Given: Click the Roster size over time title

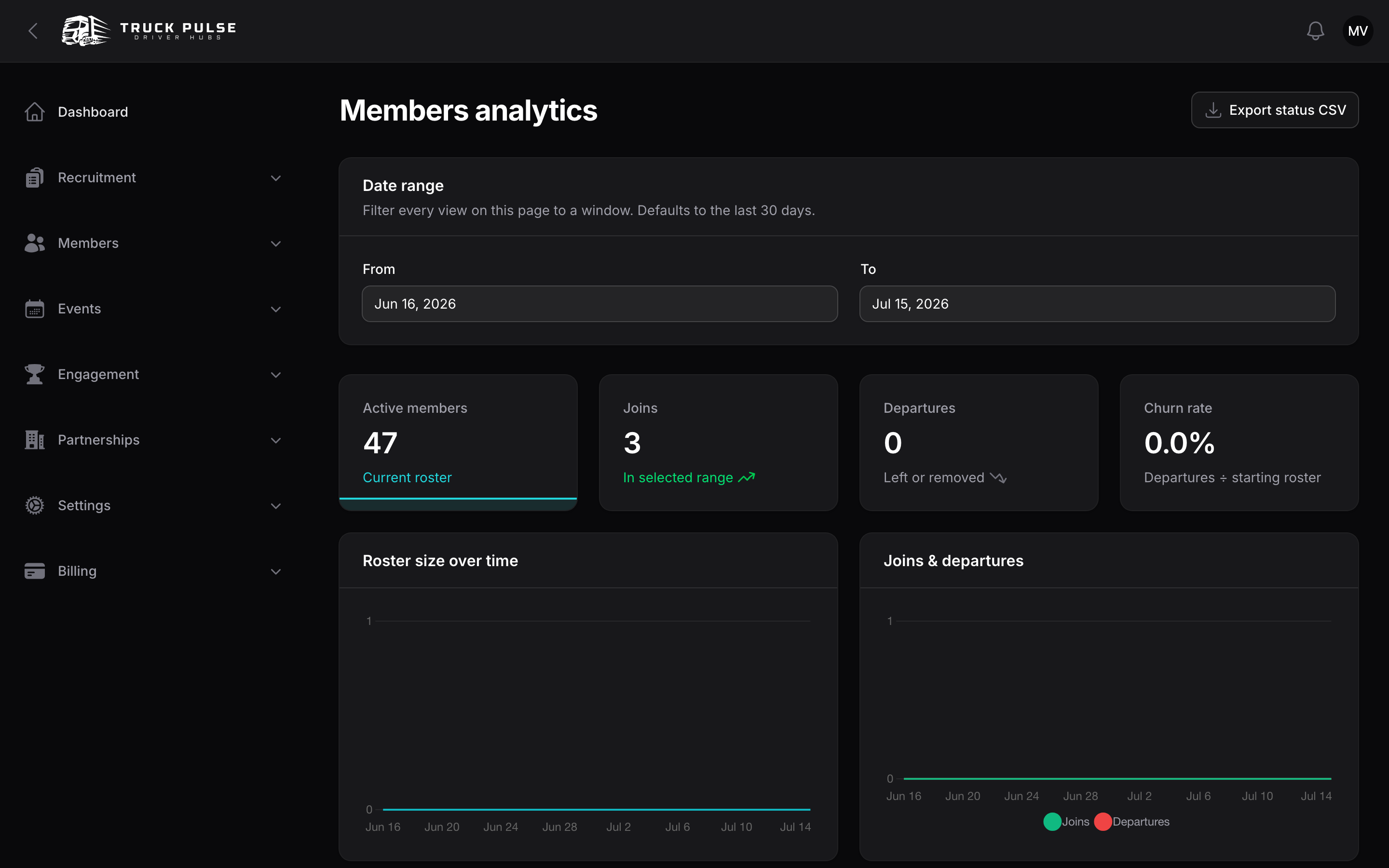Looking at the screenshot, I should click(x=440, y=561).
